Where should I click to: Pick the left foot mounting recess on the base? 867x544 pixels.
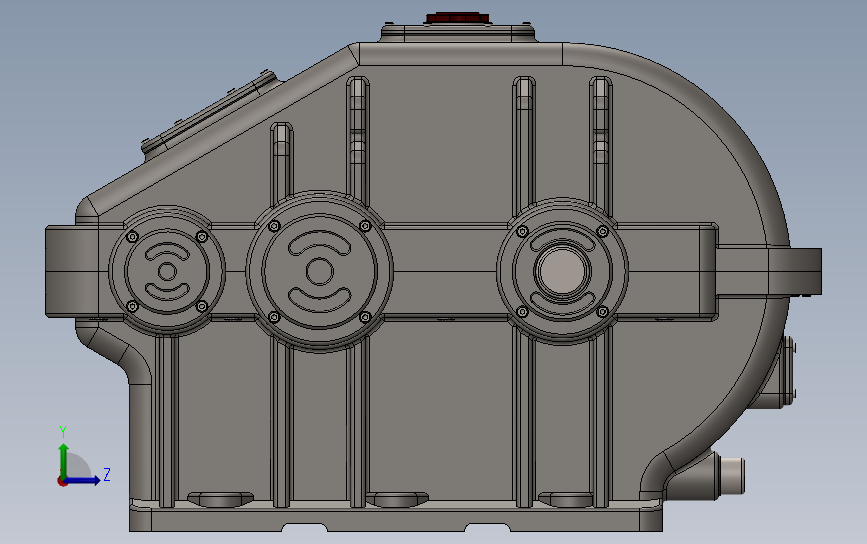point(220,499)
